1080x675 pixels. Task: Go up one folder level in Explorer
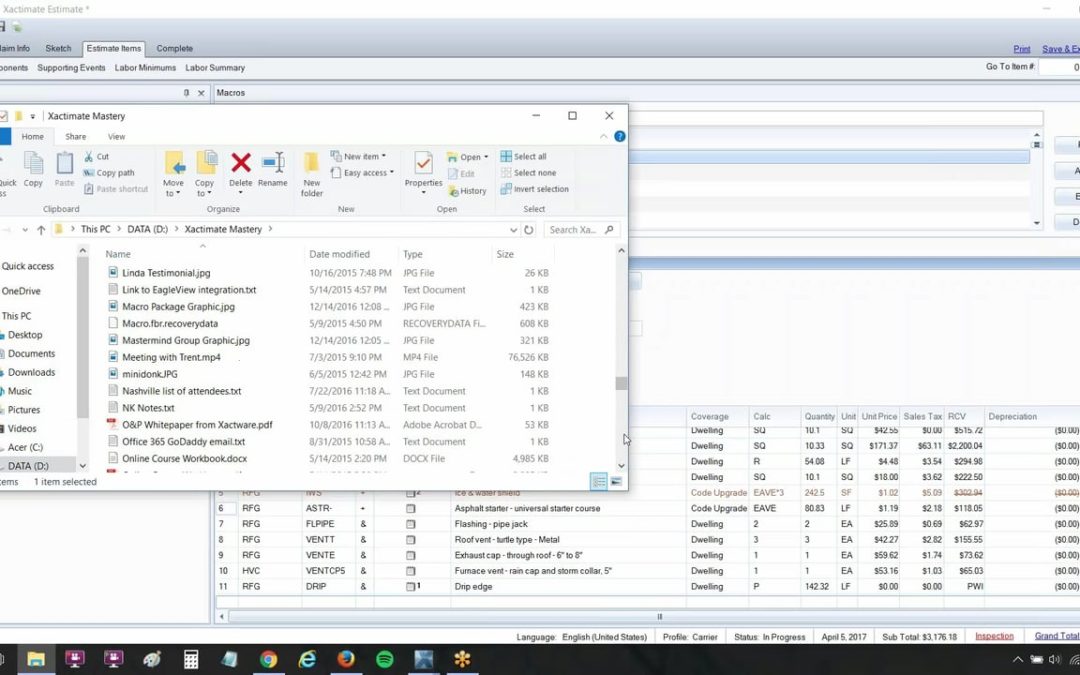click(41, 229)
